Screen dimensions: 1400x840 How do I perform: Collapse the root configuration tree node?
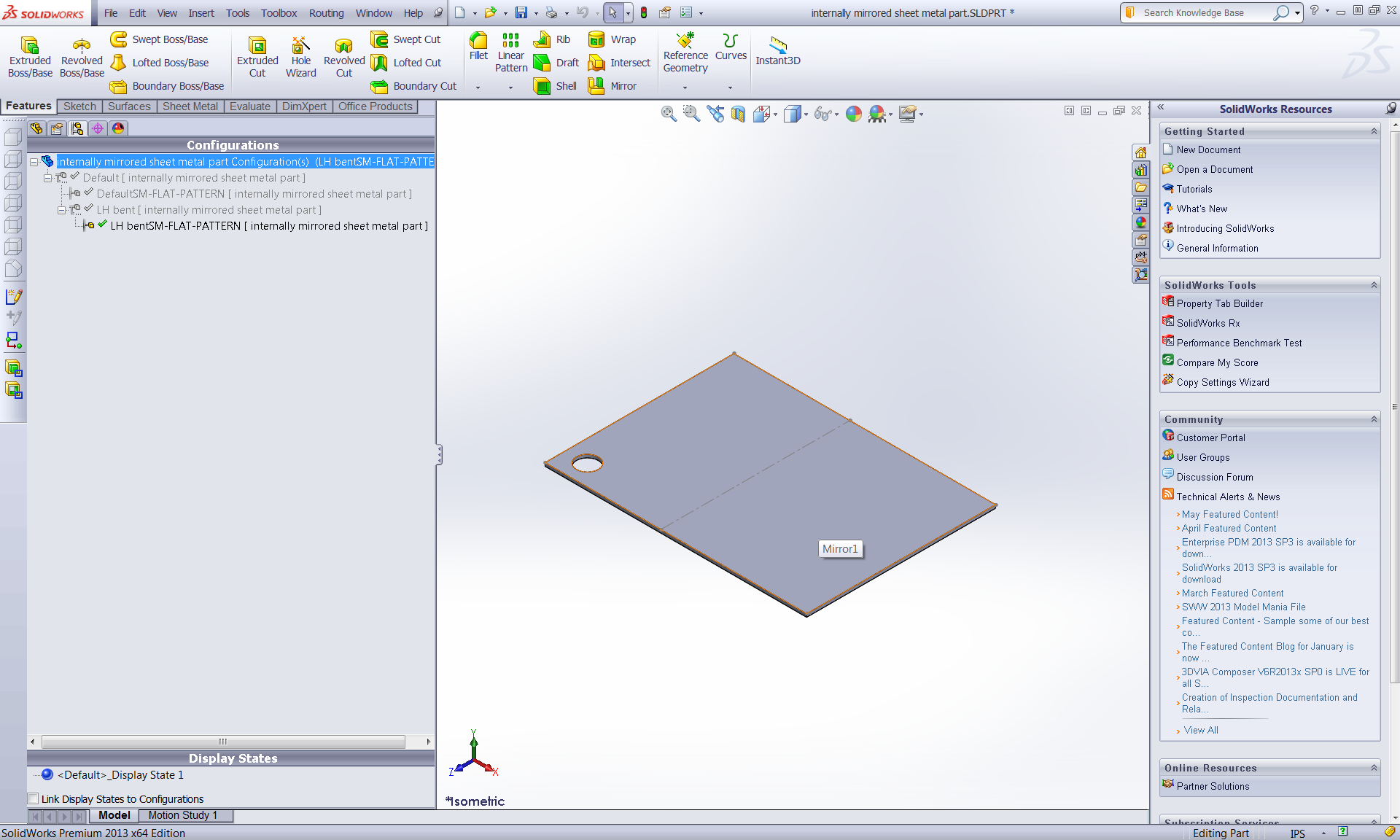click(x=34, y=162)
